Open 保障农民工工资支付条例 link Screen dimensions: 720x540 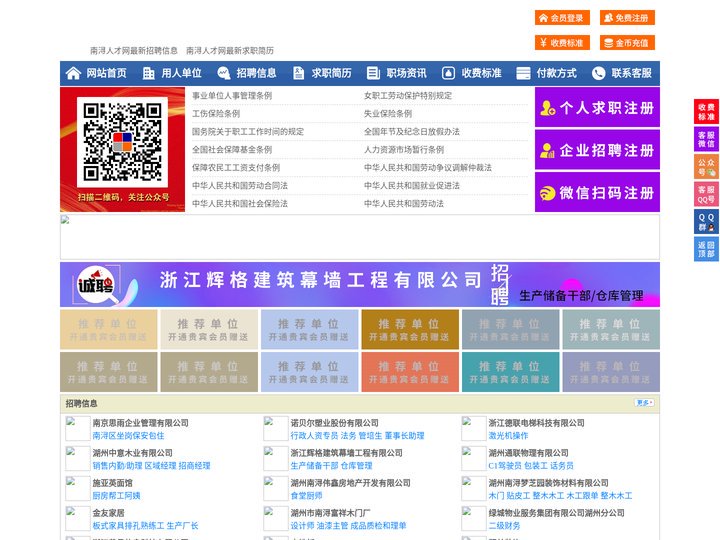click(x=236, y=168)
